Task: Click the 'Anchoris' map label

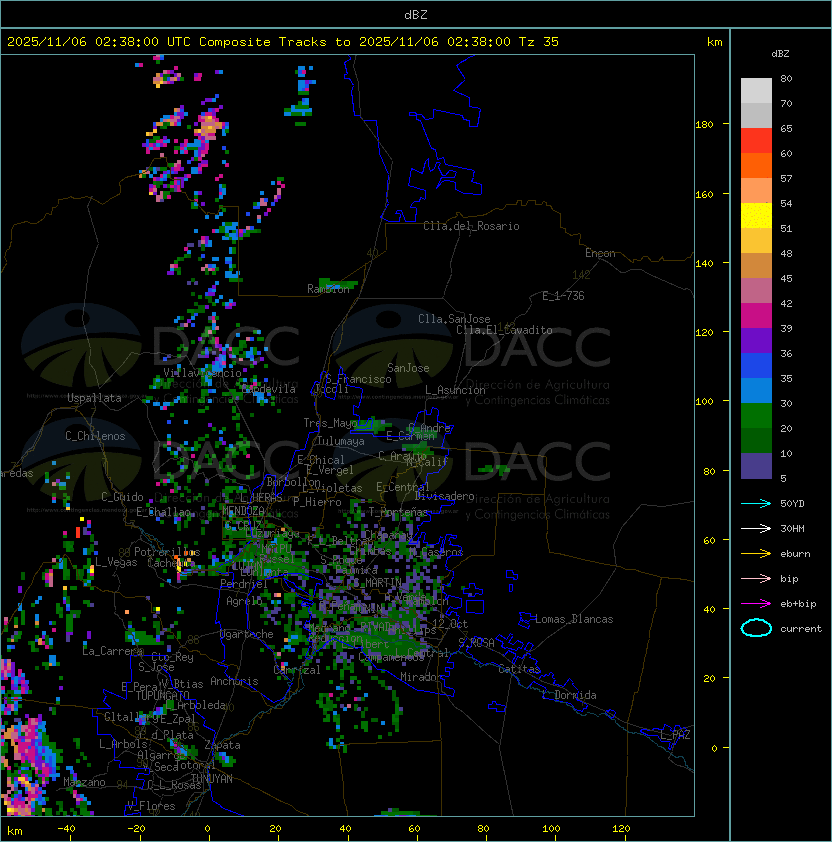Action: click(234, 681)
